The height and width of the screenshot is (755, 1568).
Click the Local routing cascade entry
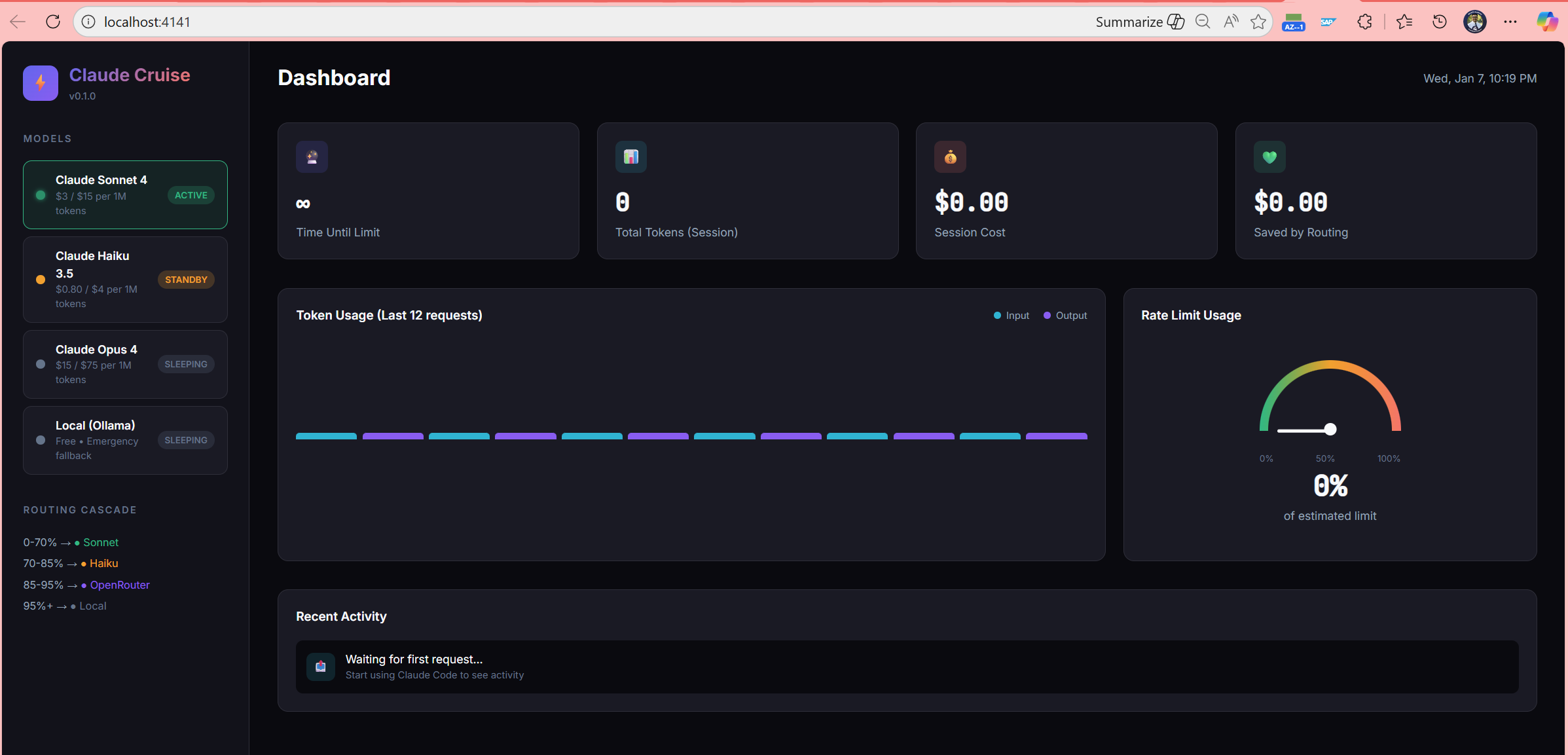coord(65,606)
